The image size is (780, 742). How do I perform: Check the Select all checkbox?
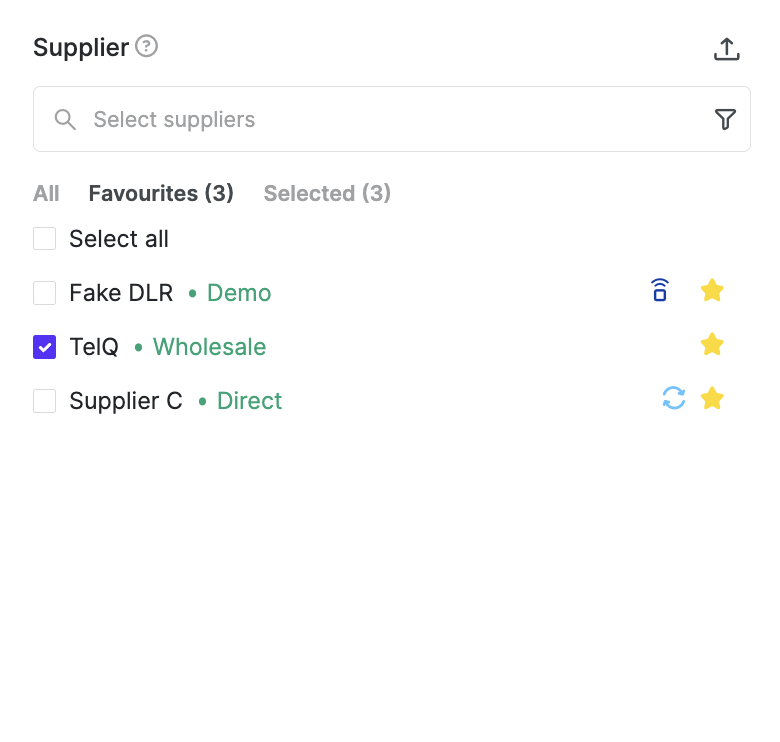point(44,239)
